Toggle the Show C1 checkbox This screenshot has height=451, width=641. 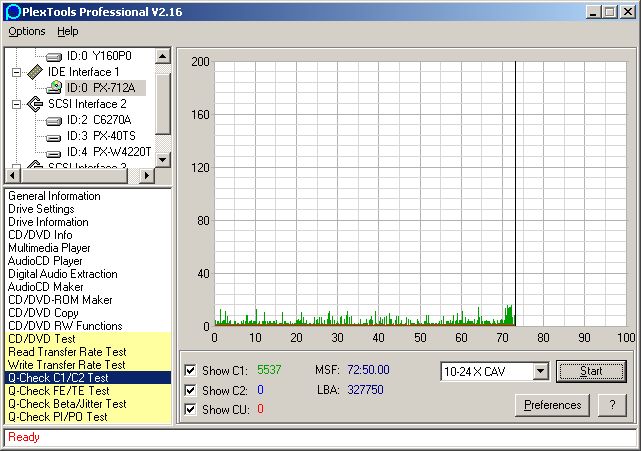(x=190, y=370)
